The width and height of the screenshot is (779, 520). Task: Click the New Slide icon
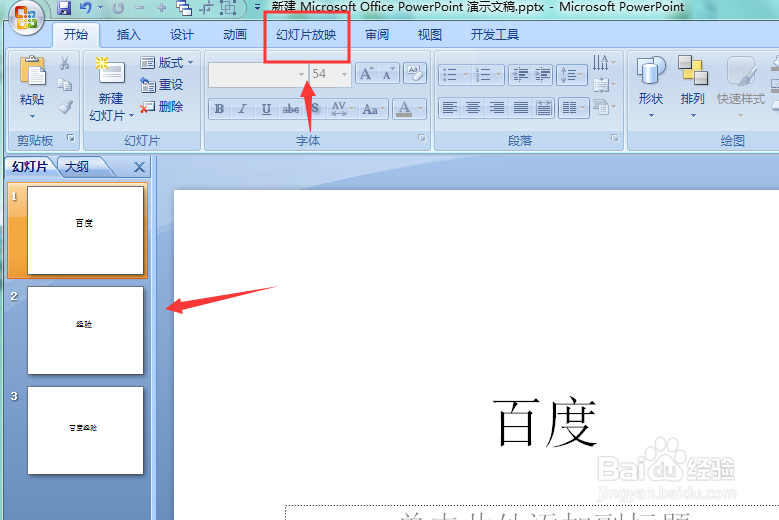[x=111, y=70]
